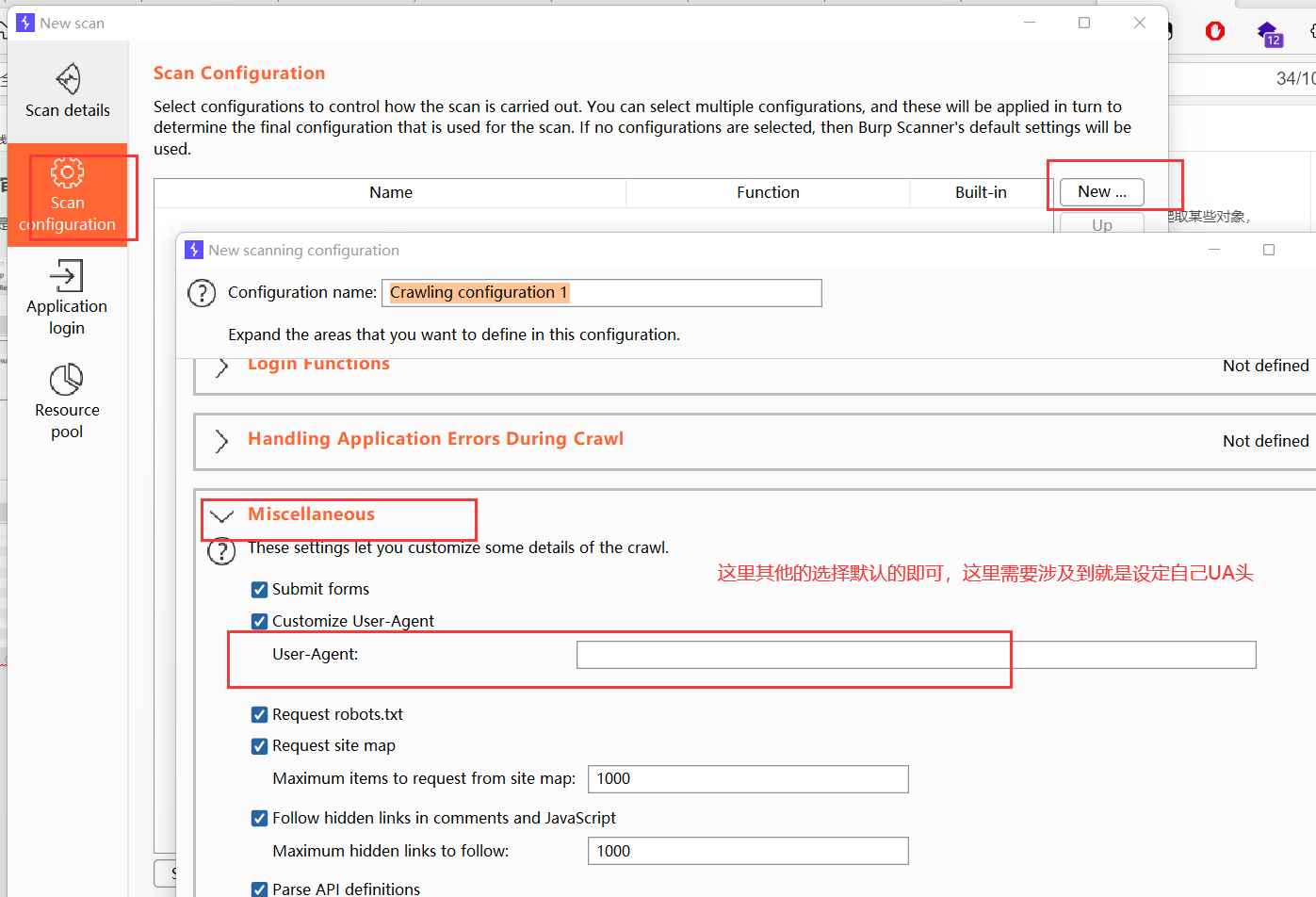Click the User-Agent text field

pos(916,655)
